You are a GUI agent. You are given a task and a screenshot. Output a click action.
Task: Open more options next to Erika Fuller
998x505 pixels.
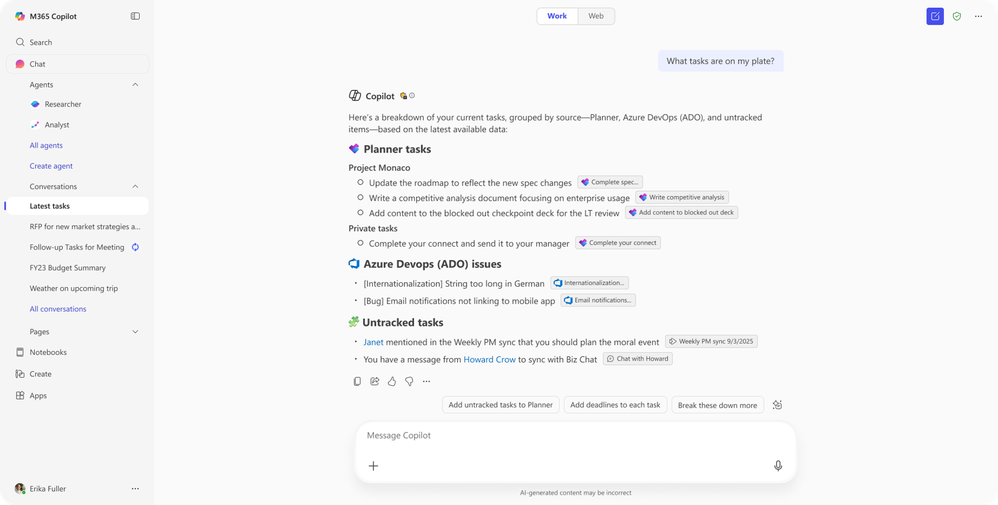click(135, 488)
